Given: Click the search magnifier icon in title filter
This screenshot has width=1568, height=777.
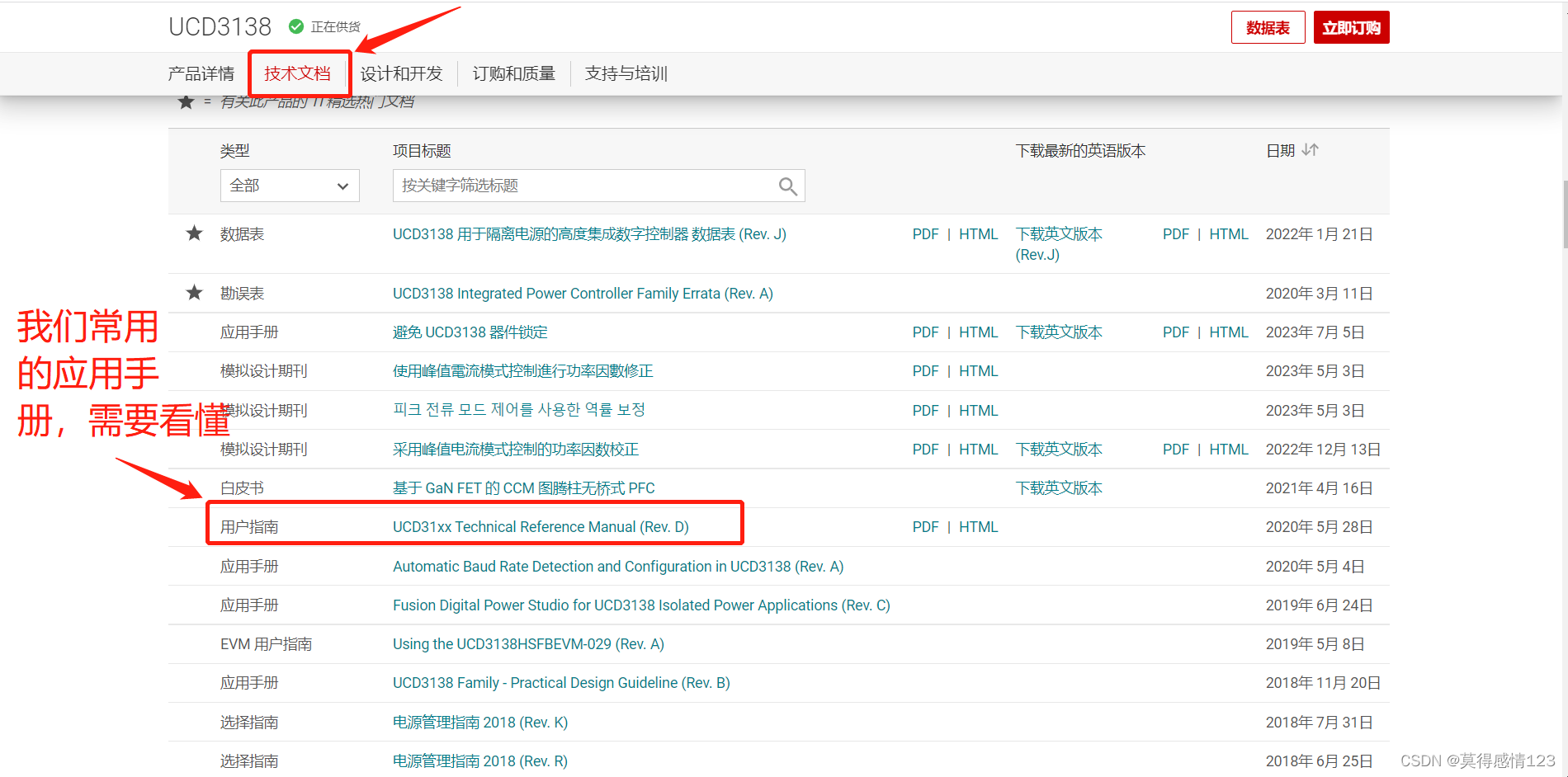Looking at the screenshot, I should (x=787, y=186).
